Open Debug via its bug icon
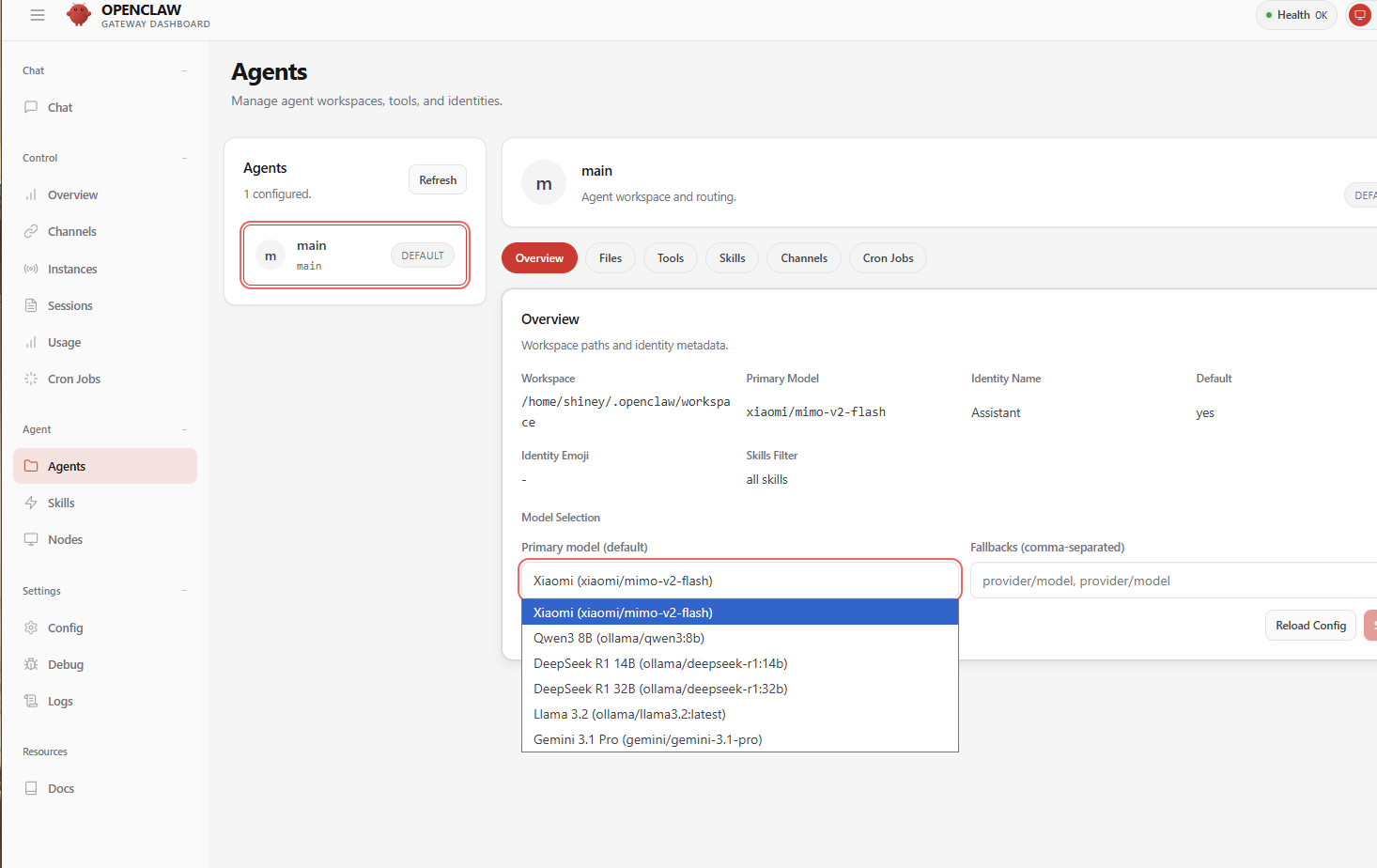 point(31,664)
